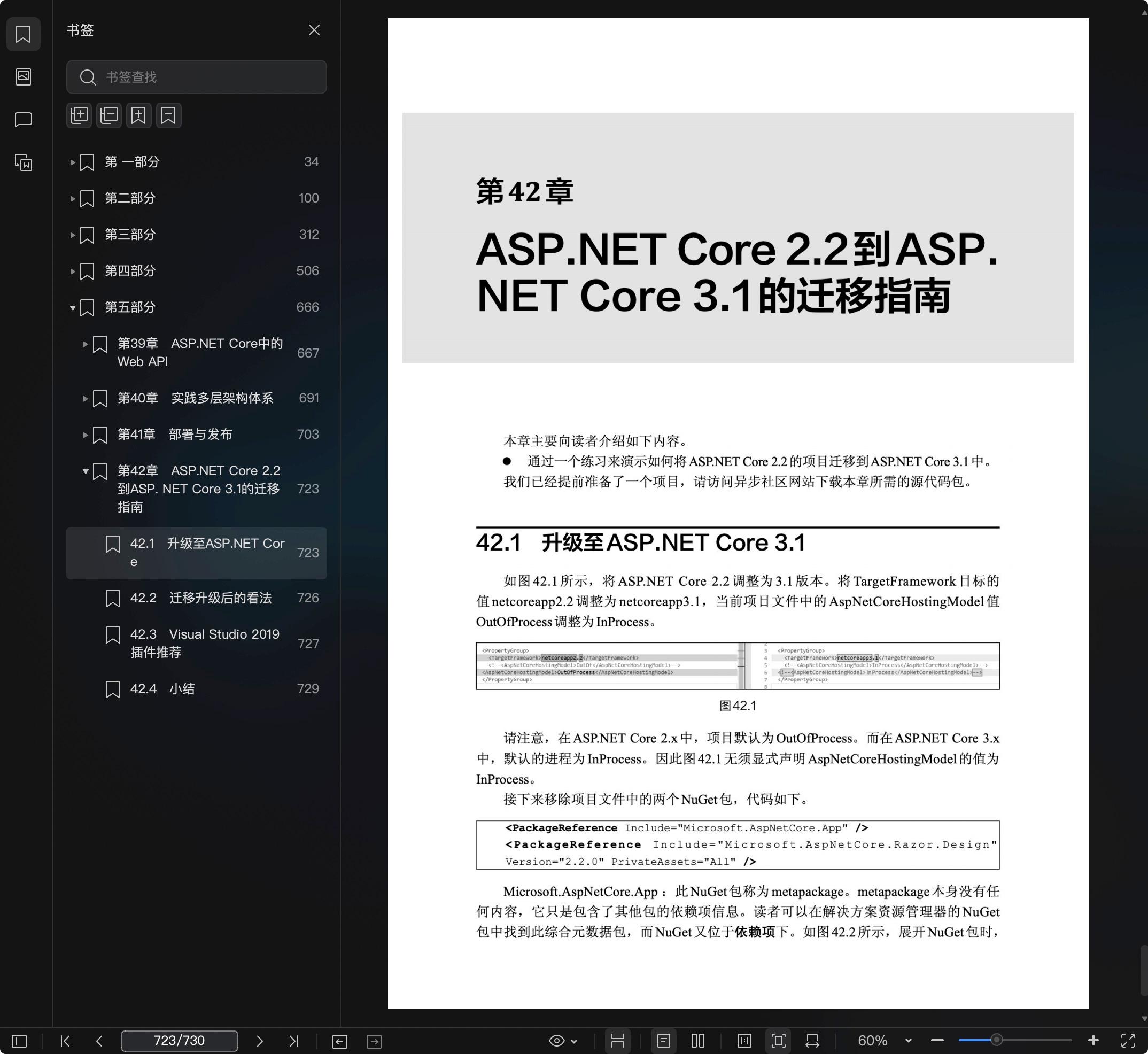Image resolution: width=1148 pixels, height=1054 pixels.
Task: Open the thumbnails panel icon in sidebar
Action: point(24,76)
